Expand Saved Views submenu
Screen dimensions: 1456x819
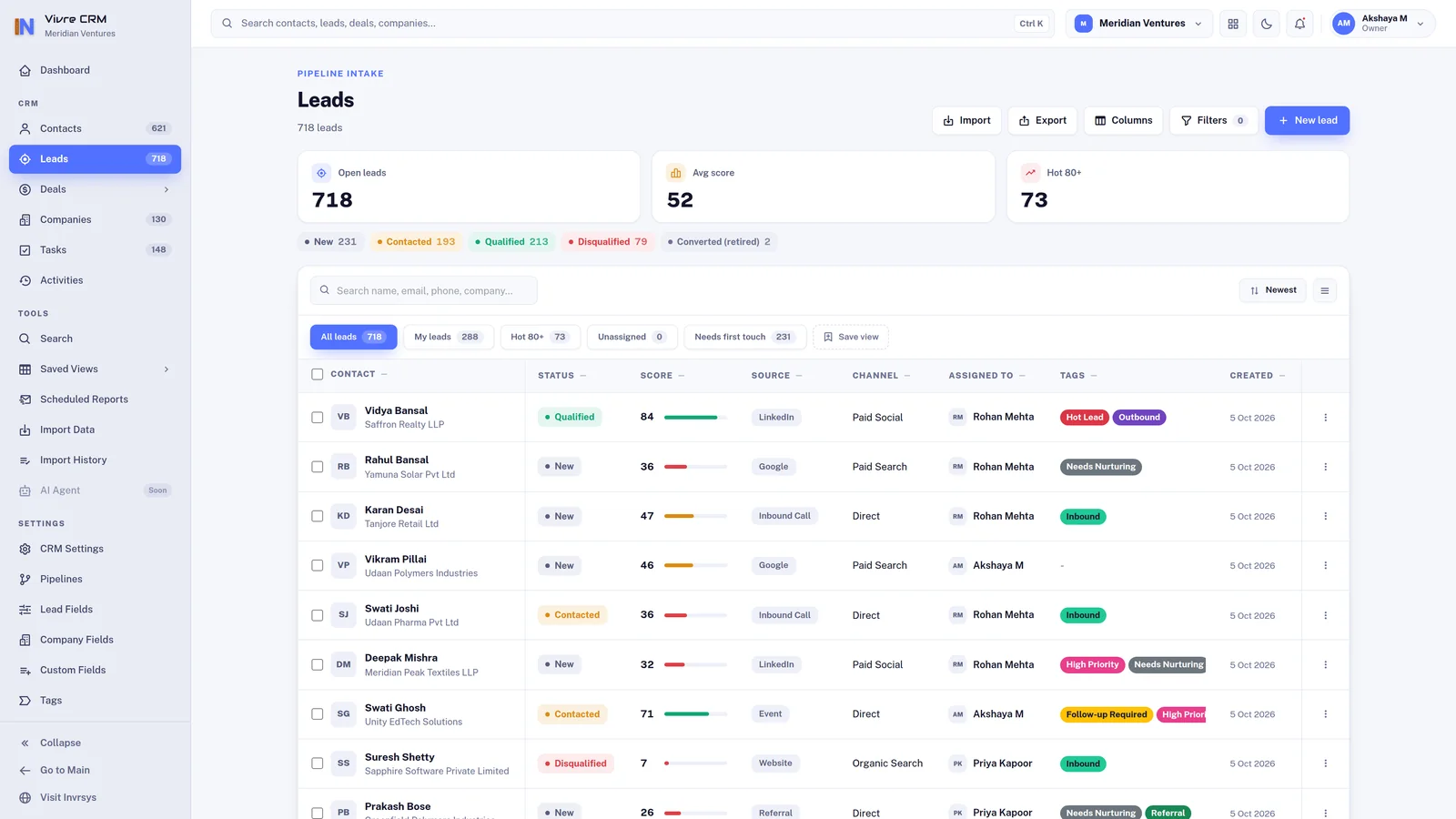(x=167, y=369)
